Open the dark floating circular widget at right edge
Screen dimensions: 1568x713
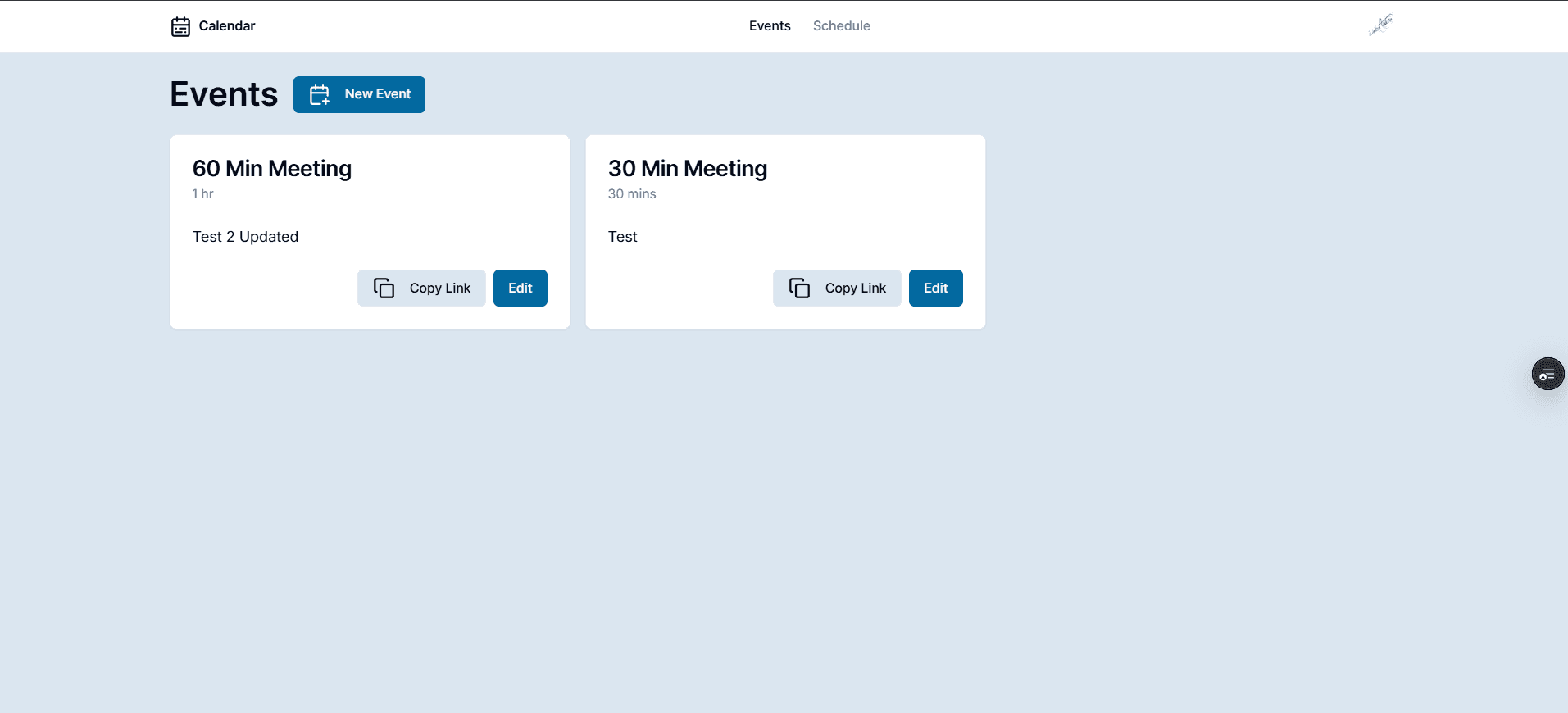click(x=1547, y=374)
